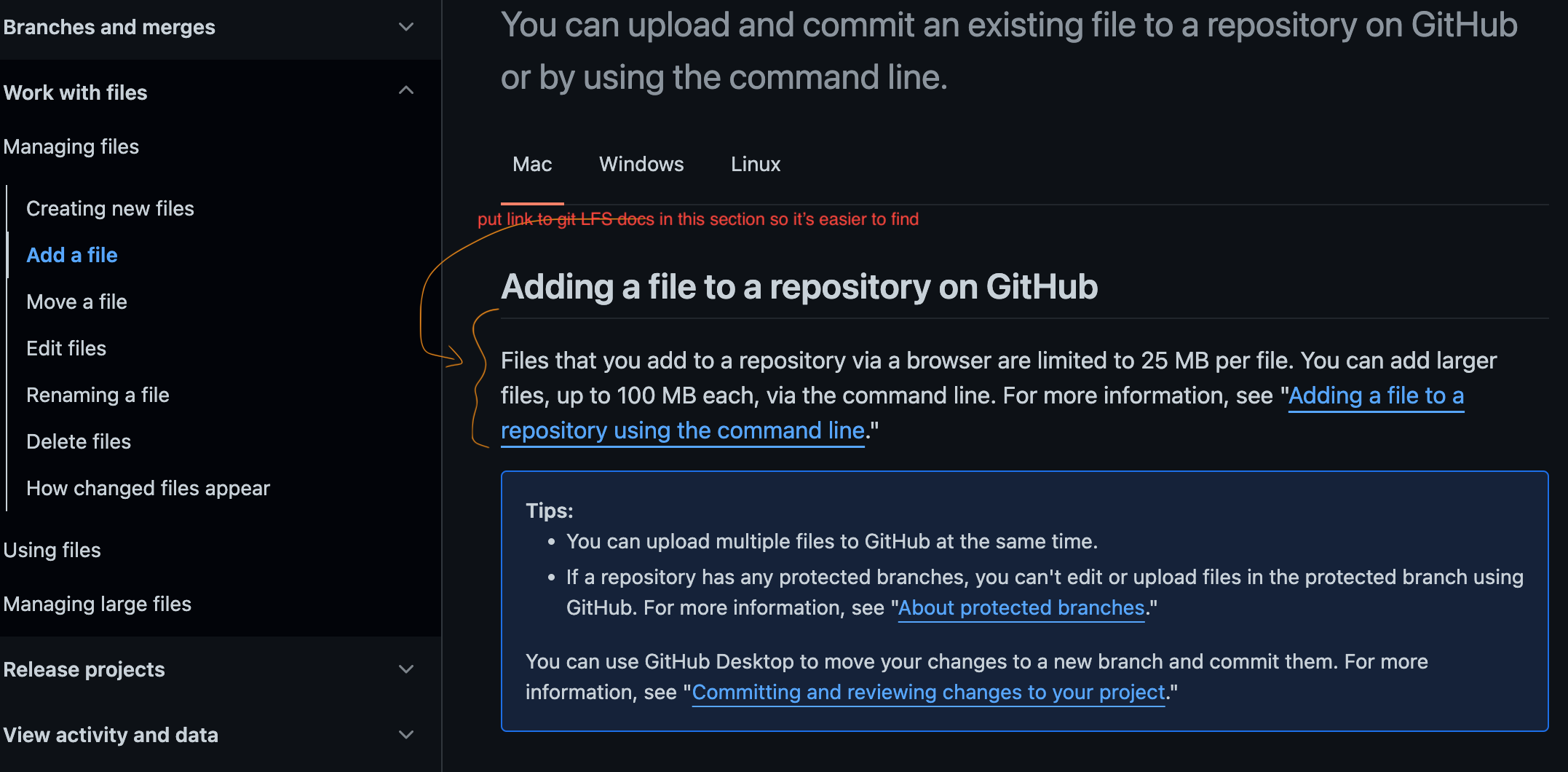Open the Delete files page

78,441
